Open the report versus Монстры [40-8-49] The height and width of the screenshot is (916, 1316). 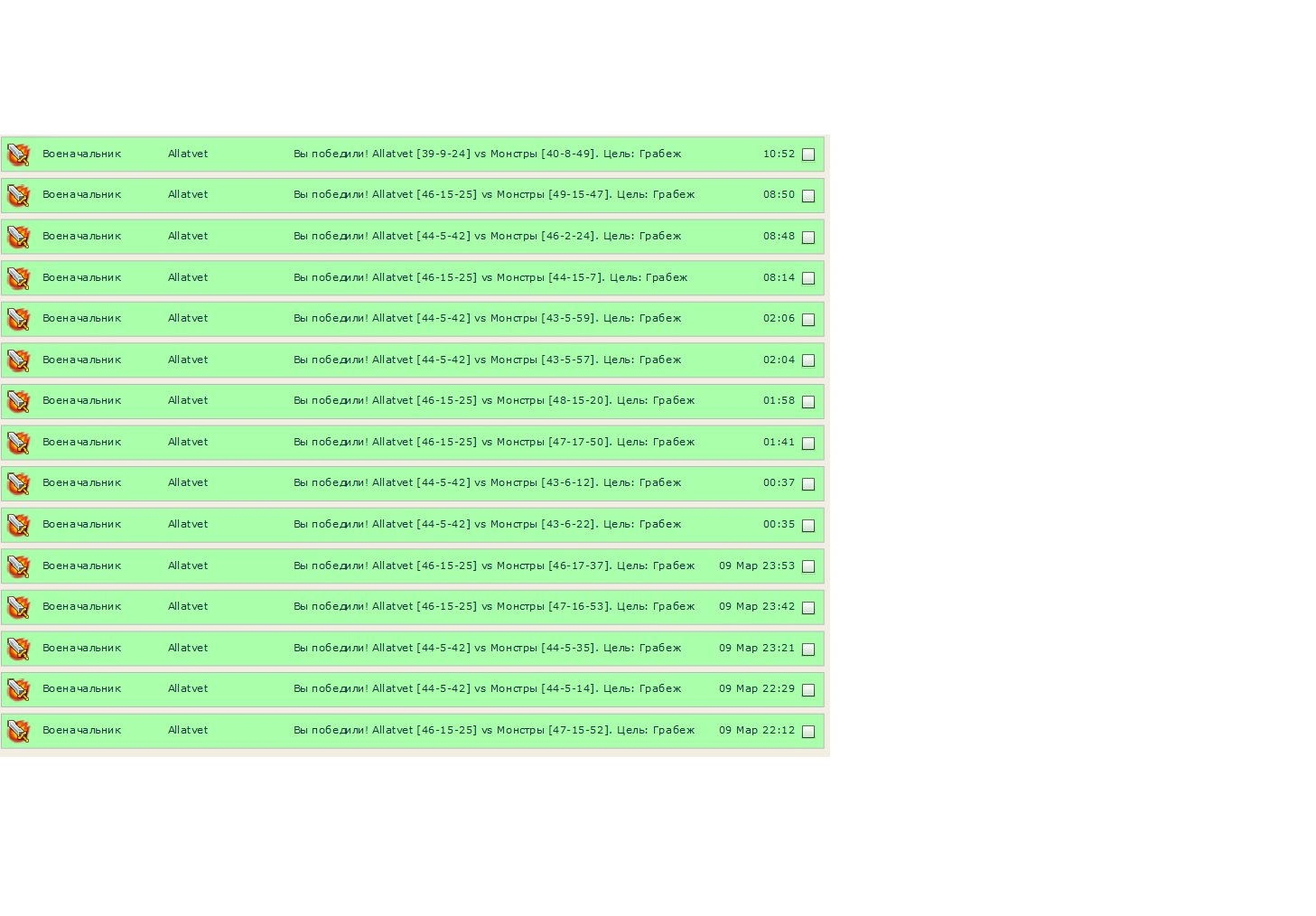[x=487, y=154]
